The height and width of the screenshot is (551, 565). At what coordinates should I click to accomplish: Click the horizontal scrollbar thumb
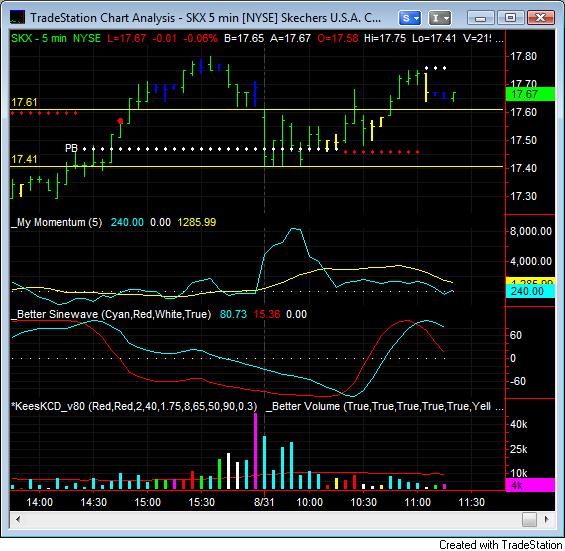tap(529, 519)
